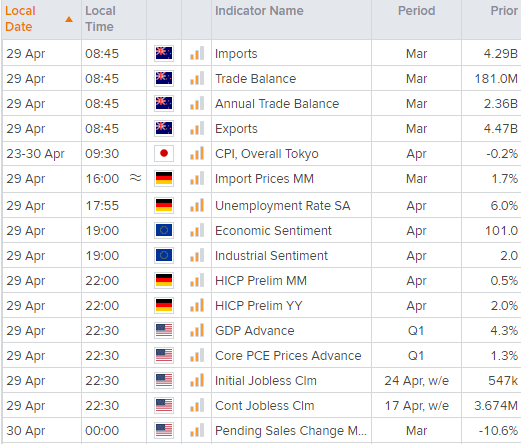Select the HICP Prelim YY indicator
Screen dimensions: 521x444
point(259,306)
